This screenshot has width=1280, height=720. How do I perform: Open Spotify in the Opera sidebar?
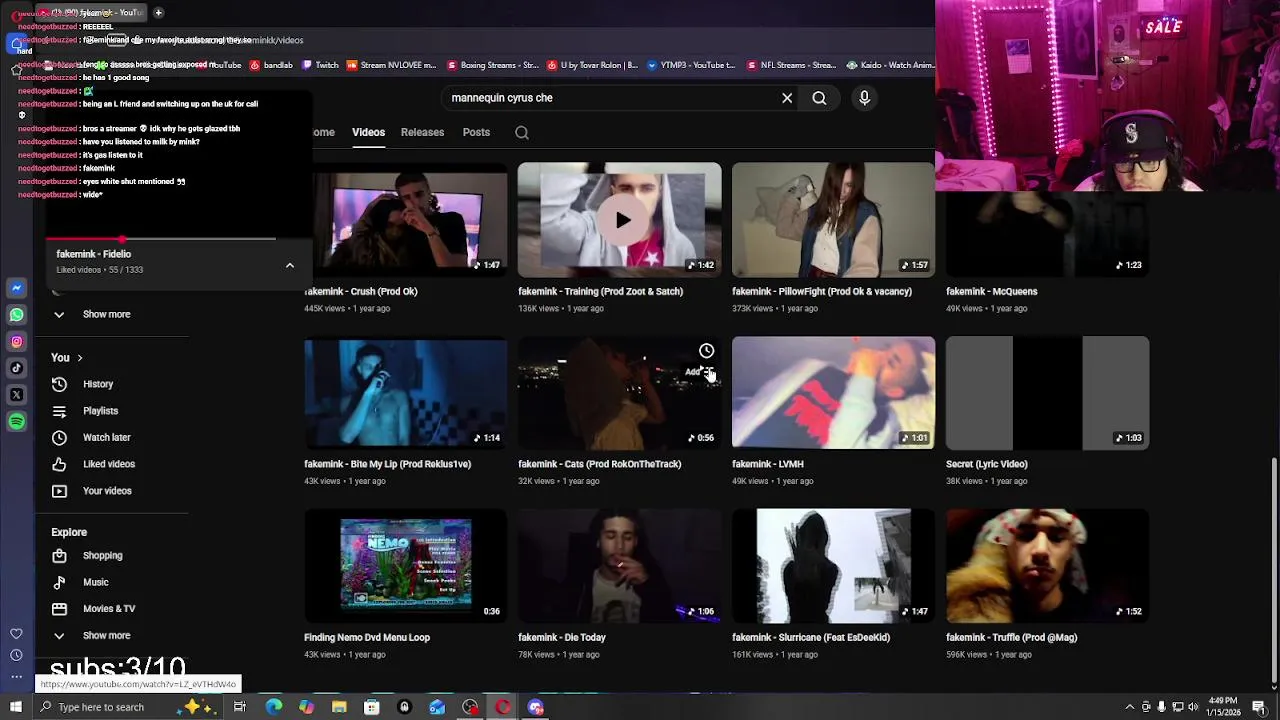[x=16, y=422]
